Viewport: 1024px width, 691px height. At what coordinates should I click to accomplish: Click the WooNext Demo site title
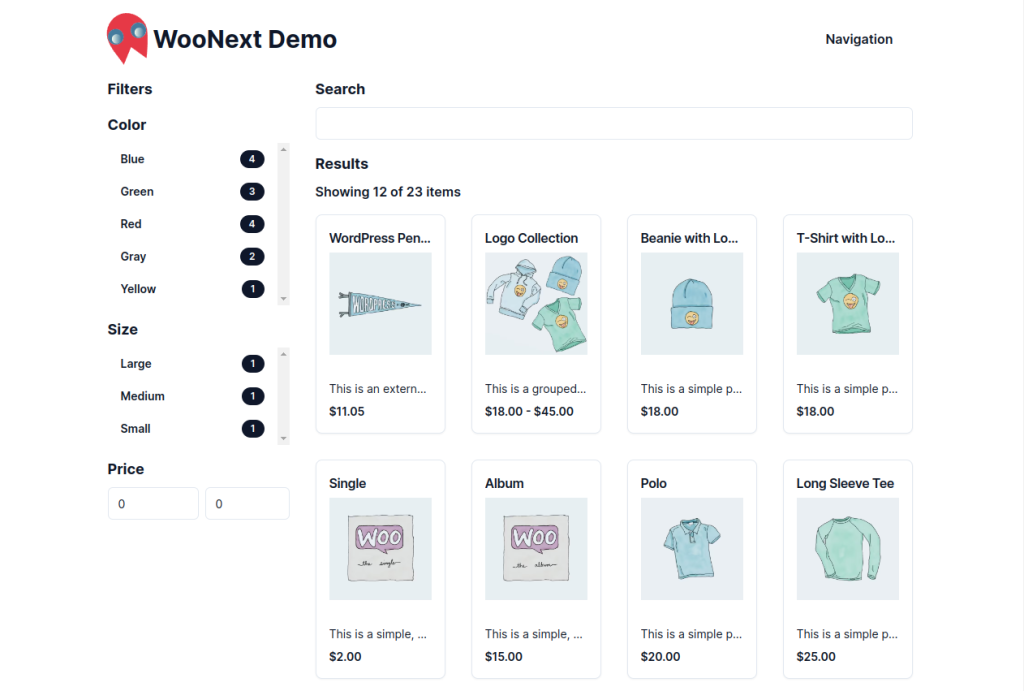click(x=245, y=40)
